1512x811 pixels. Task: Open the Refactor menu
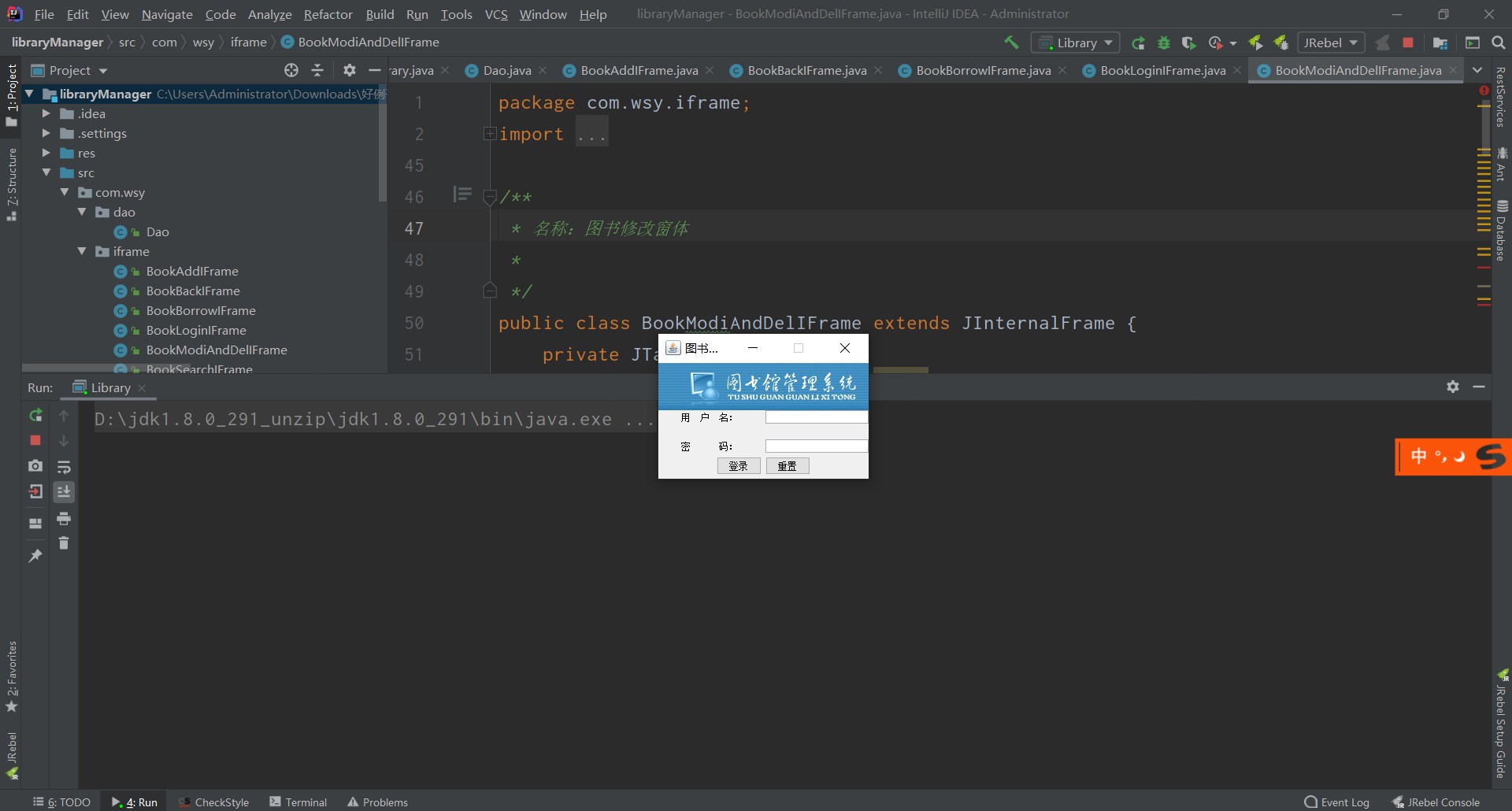point(328,14)
